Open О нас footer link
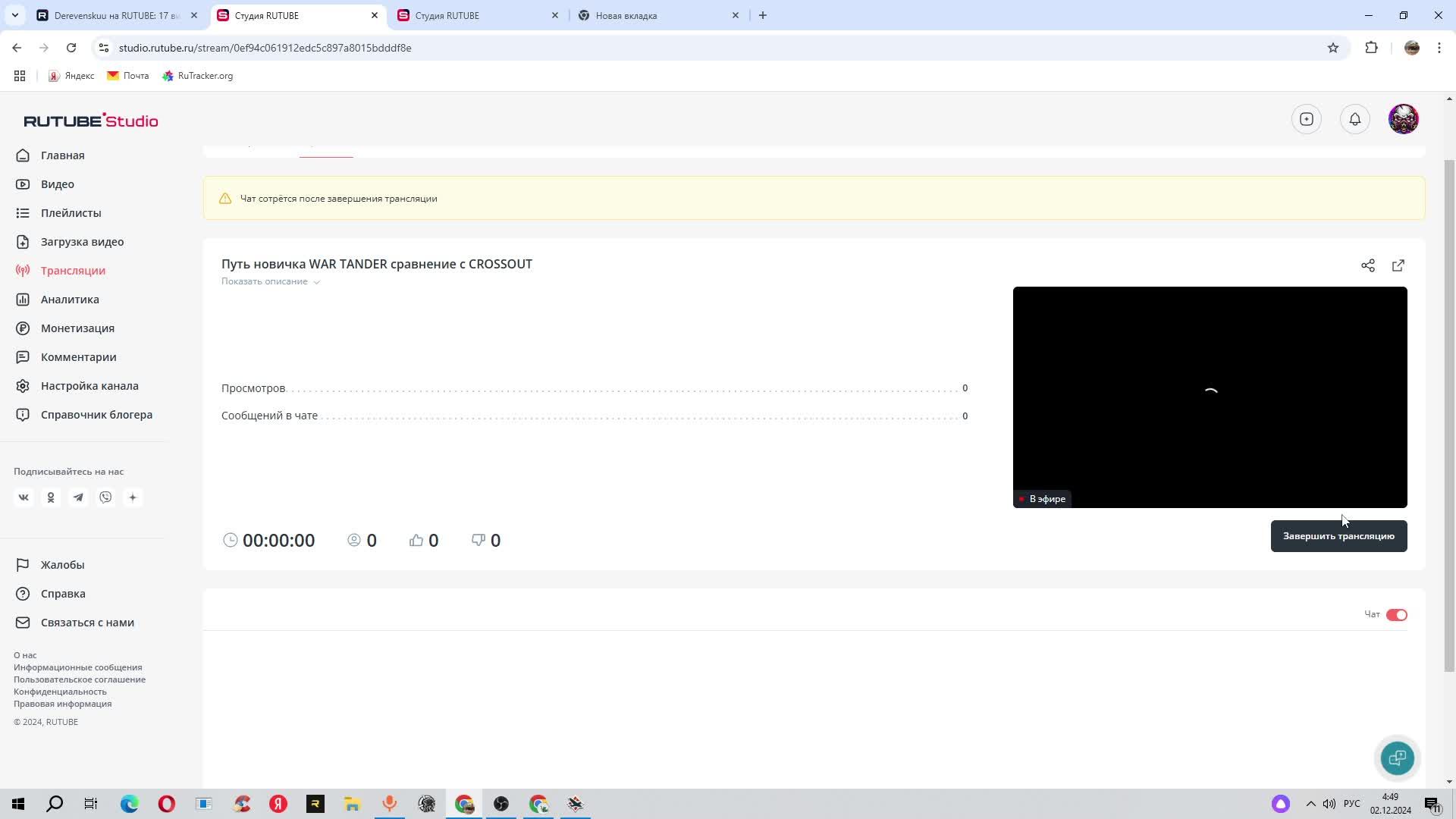 click(25, 655)
